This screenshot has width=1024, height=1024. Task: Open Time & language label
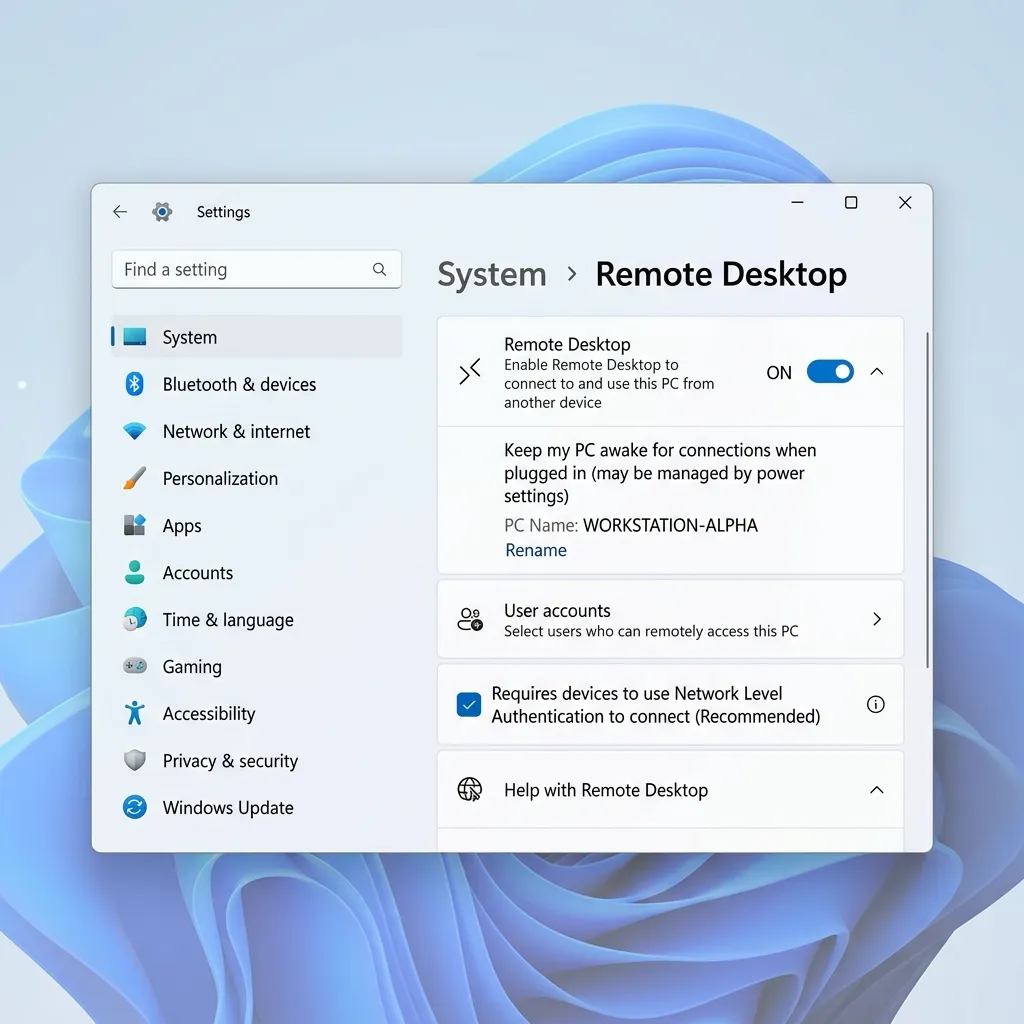228,620
